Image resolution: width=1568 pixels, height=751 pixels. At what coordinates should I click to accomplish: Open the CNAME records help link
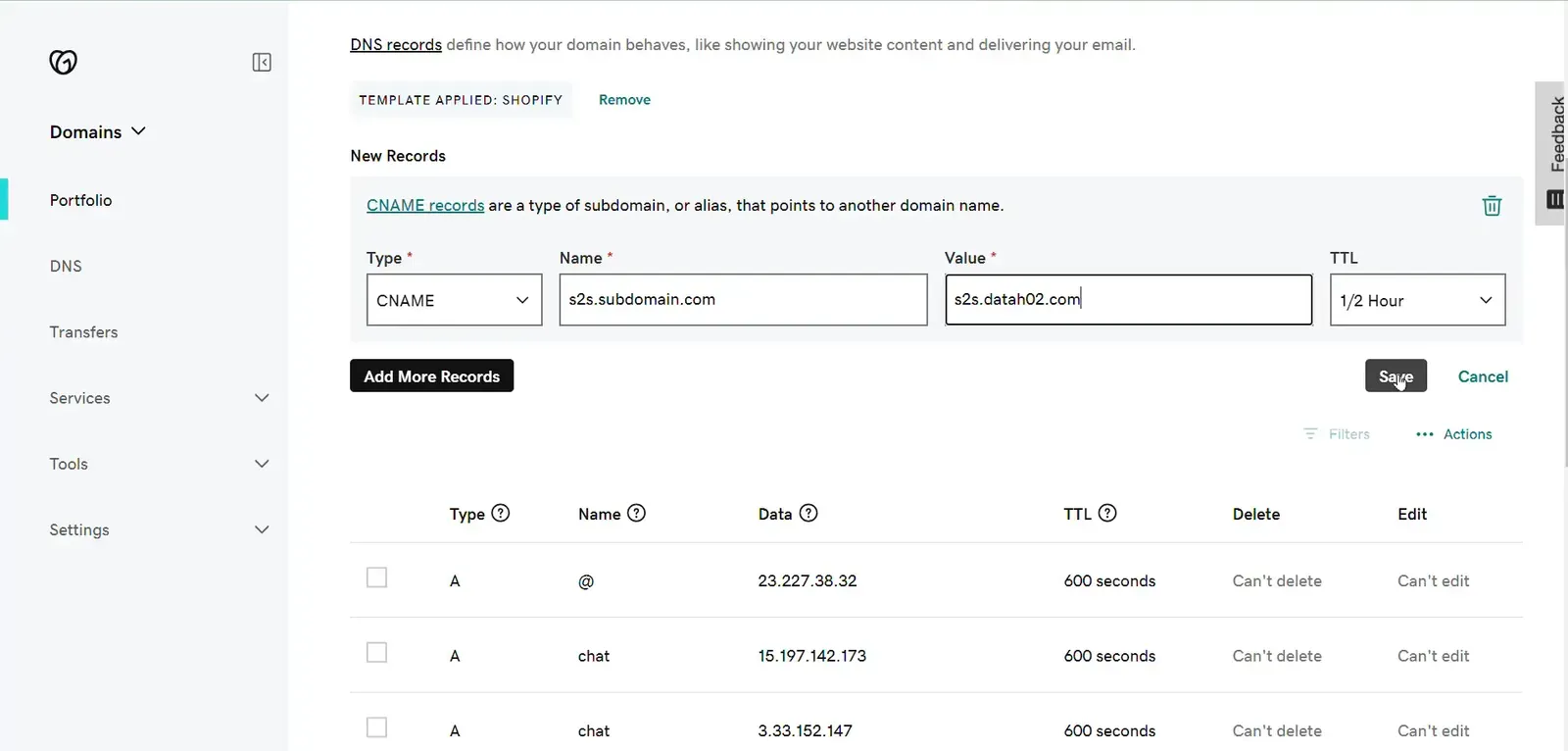425,206
